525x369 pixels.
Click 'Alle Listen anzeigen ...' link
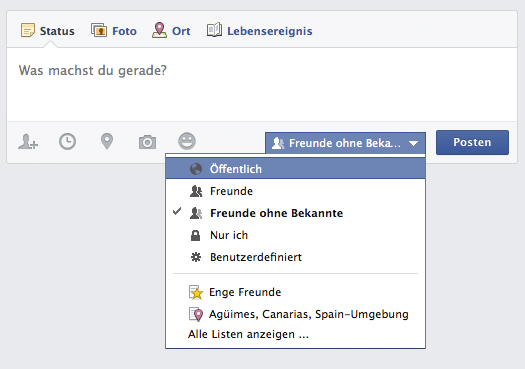(x=248, y=334)
